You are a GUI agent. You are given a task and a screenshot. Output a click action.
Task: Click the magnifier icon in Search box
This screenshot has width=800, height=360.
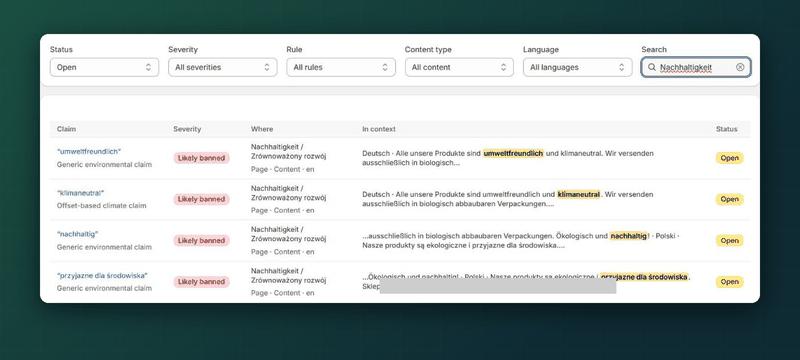652,67
